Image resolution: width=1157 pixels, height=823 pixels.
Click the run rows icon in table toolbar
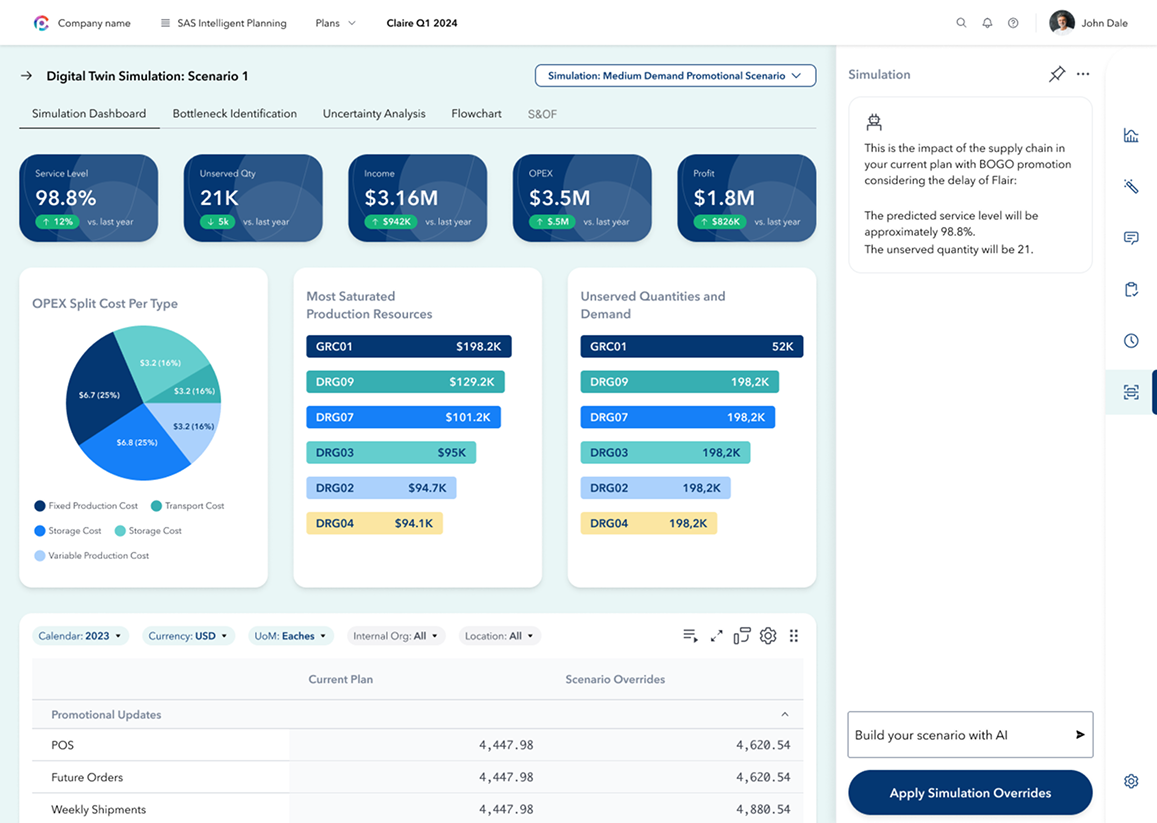coord(690,636)
